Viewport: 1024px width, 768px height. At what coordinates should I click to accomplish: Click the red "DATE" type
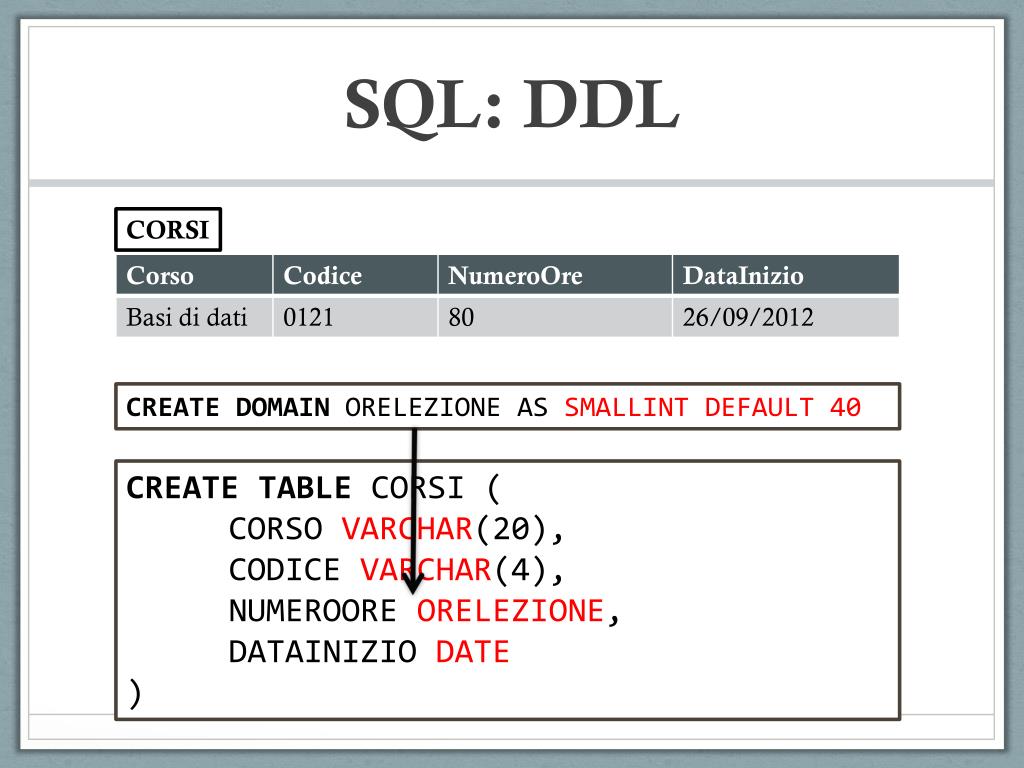click(473, 652)
